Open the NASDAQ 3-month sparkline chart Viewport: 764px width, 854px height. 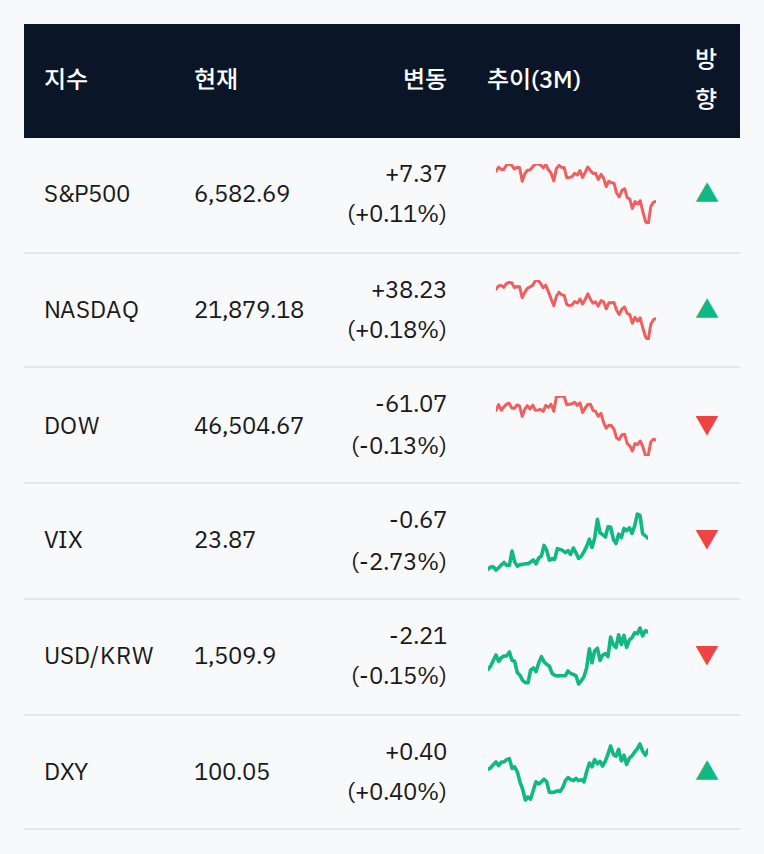pos(576,309)
